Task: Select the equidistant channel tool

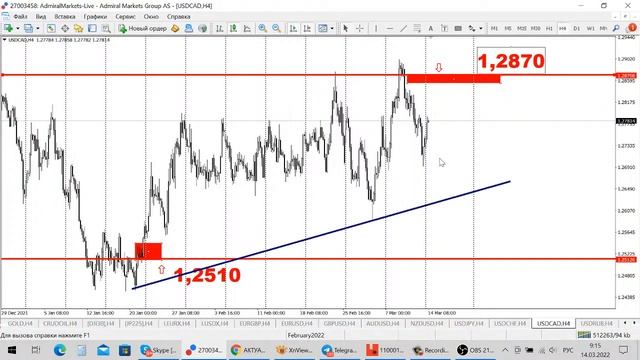Action: [417, 28]
